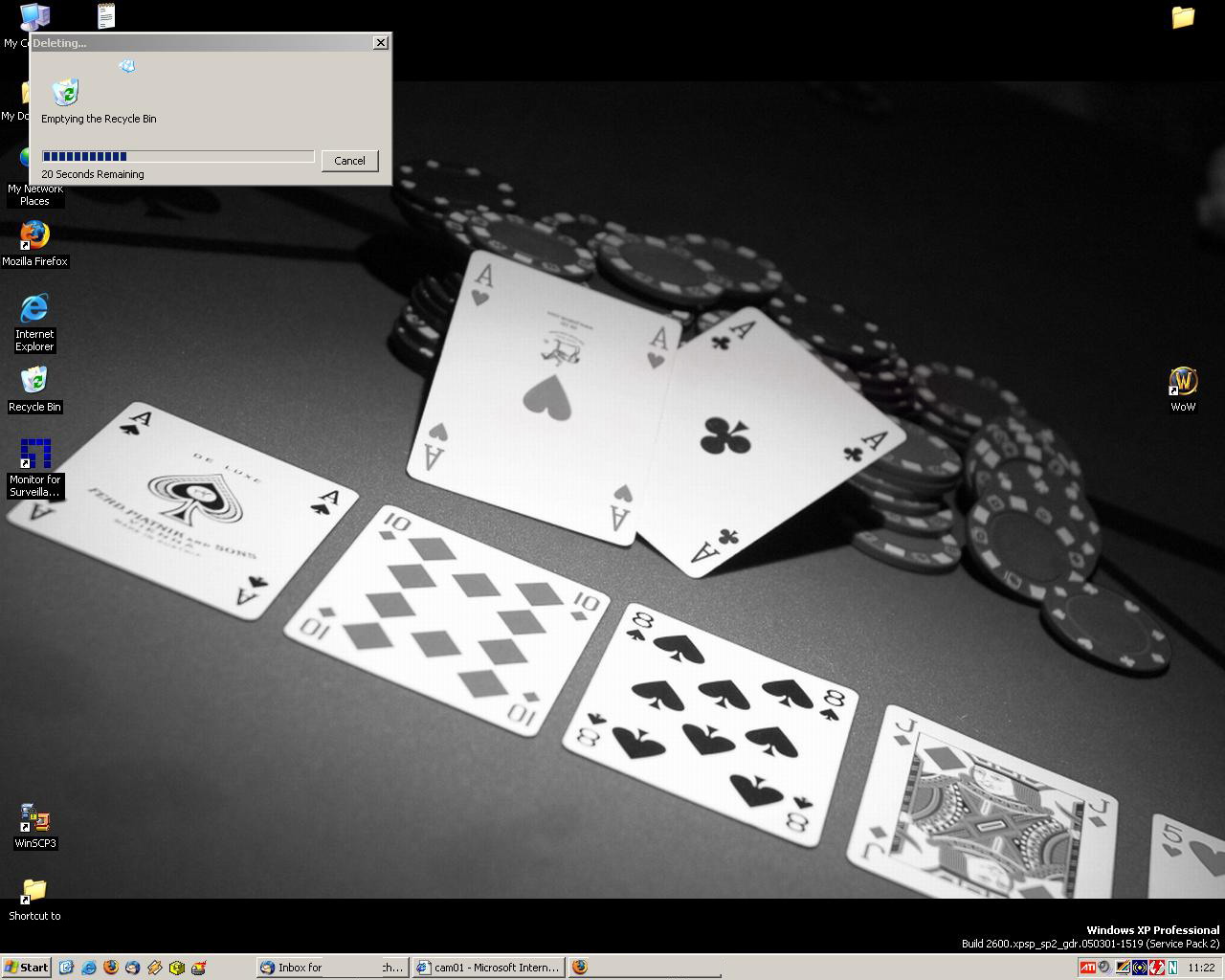Cancel emptying the Recycle Bin
Viewport: 1225px width, 980px height.
click(349, 161)
